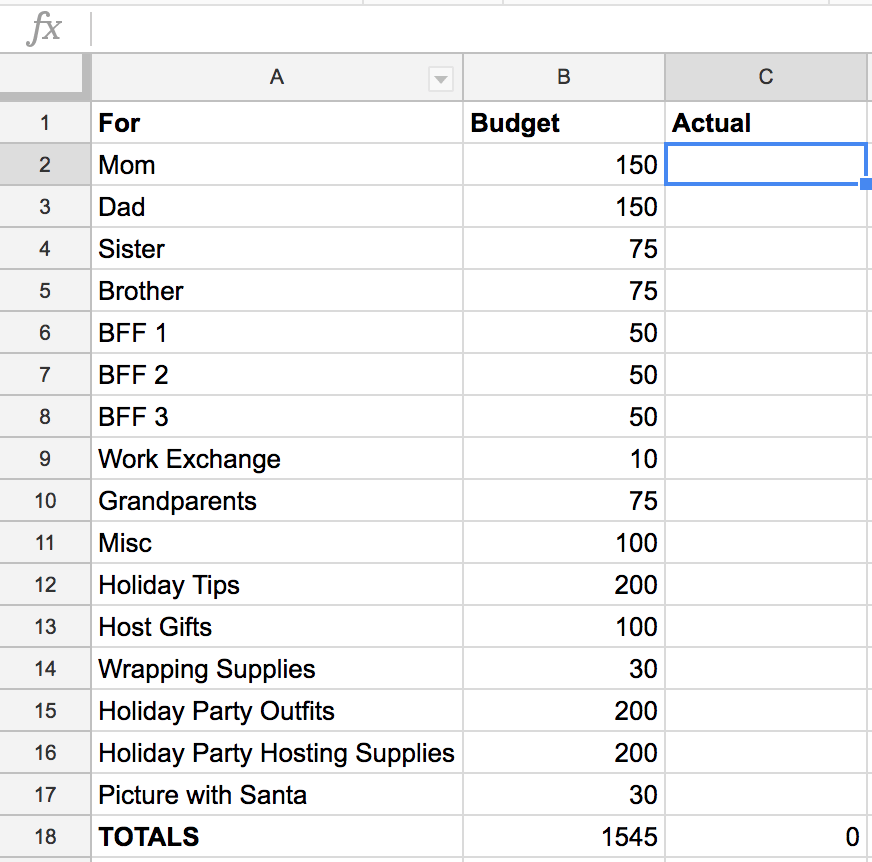Click the fx formula icon
The height and width of the screenshot is (862, 872).
[x=44, y=28]
